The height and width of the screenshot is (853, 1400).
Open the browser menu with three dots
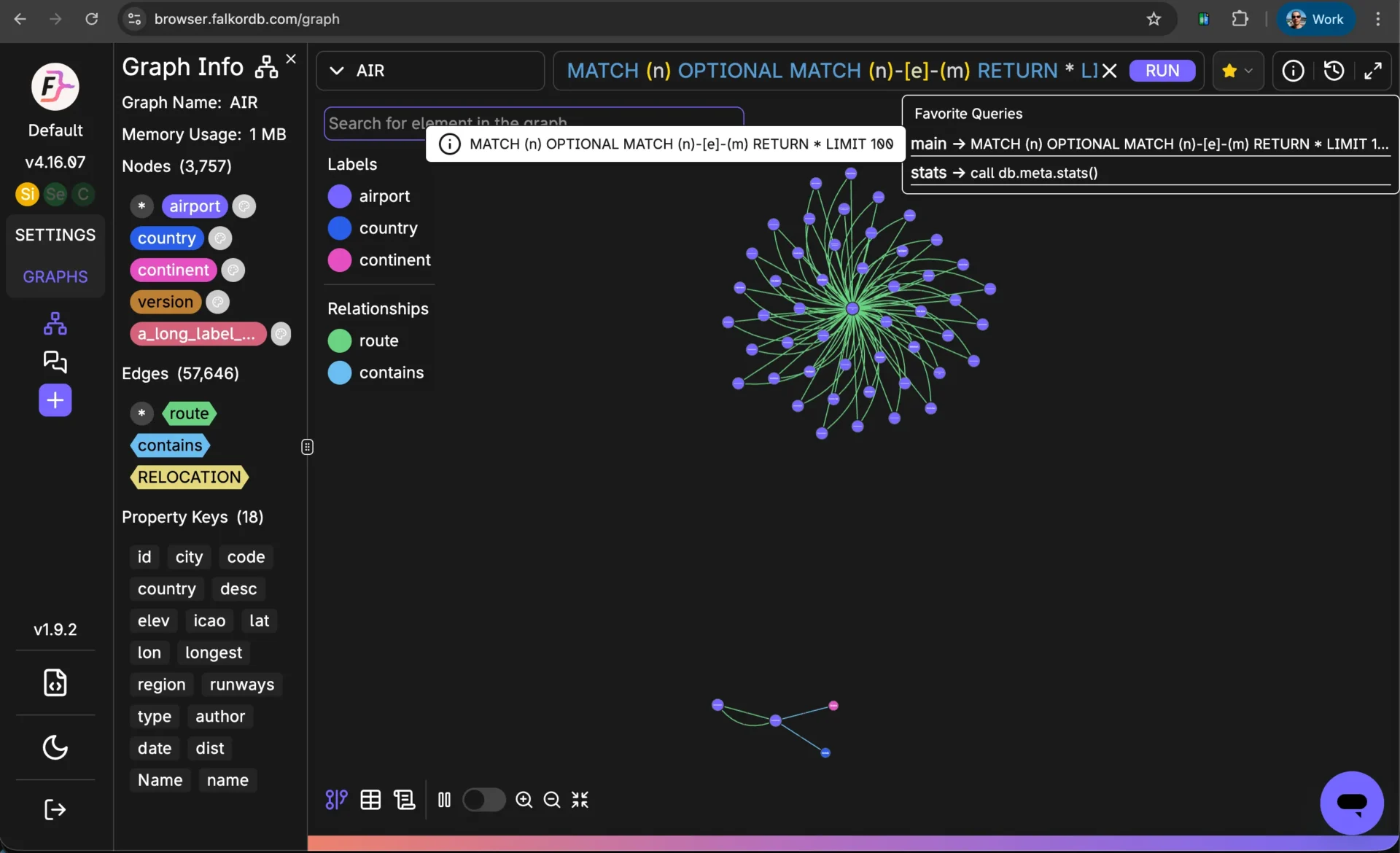(1378, 19)
